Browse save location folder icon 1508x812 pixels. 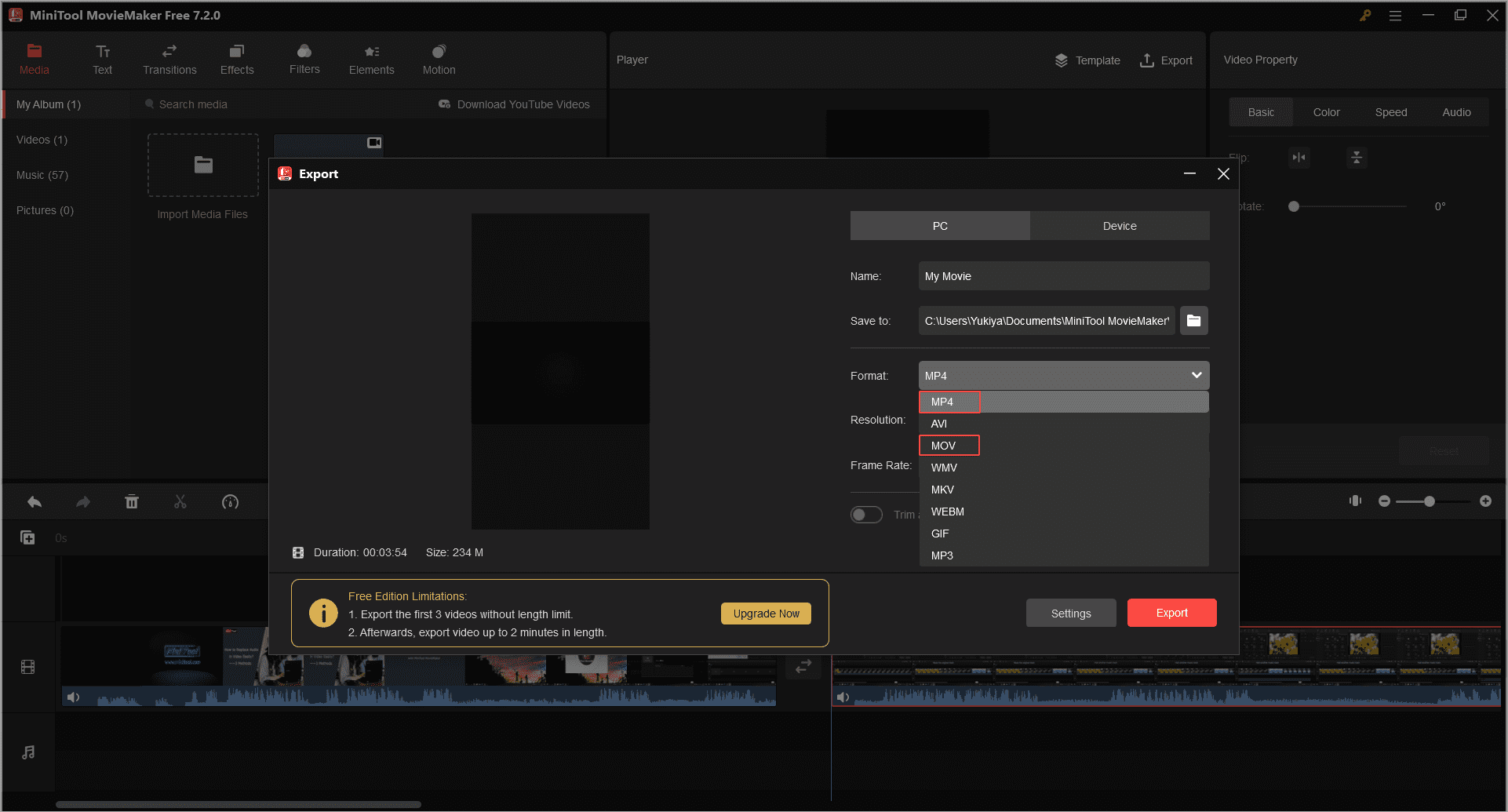(1193, 320)
